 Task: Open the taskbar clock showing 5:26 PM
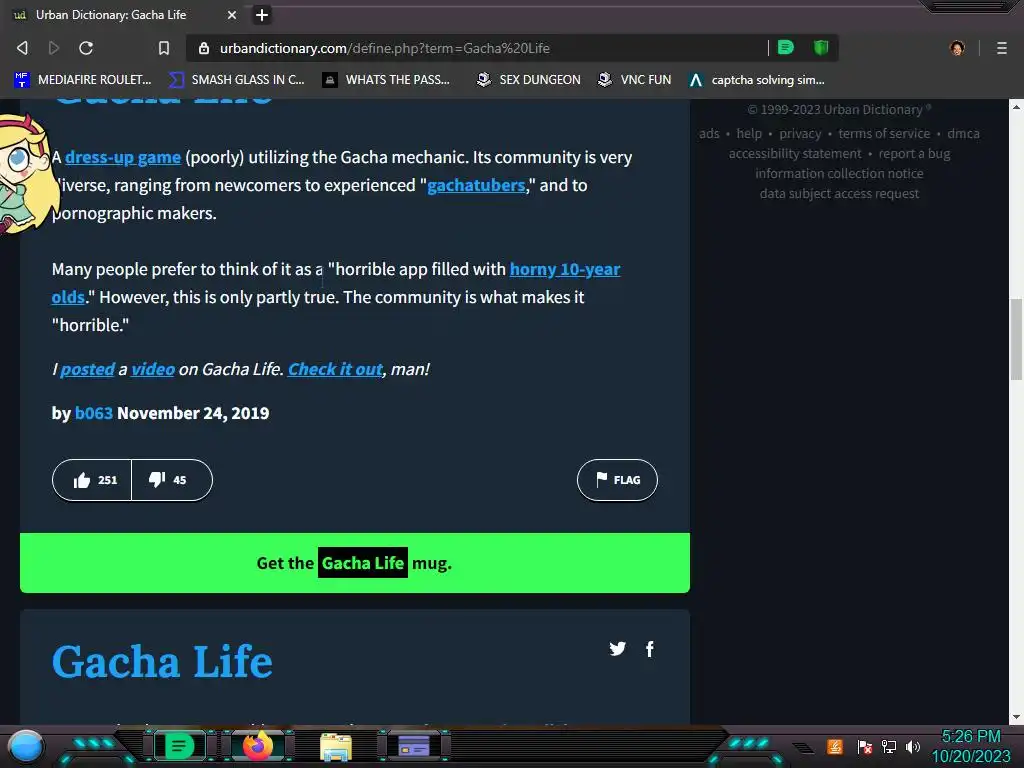[x=970, y=746]
